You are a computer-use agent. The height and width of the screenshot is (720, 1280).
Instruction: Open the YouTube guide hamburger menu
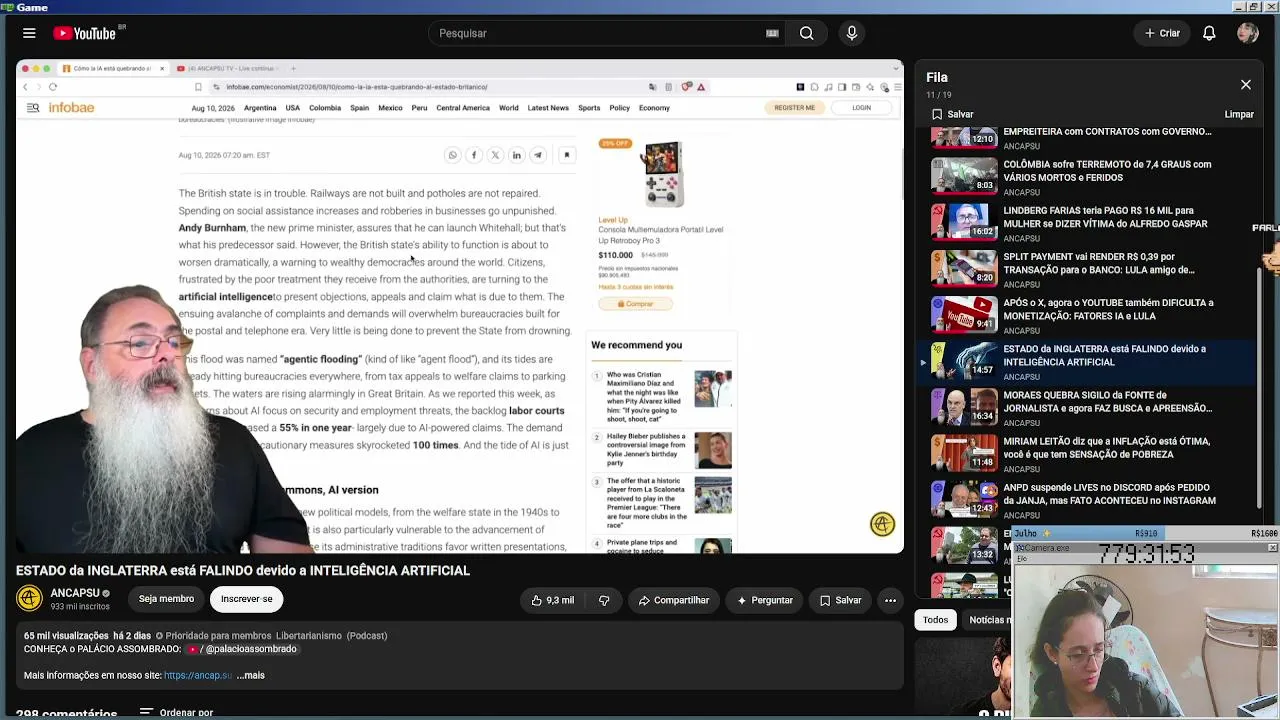(29, 33)
